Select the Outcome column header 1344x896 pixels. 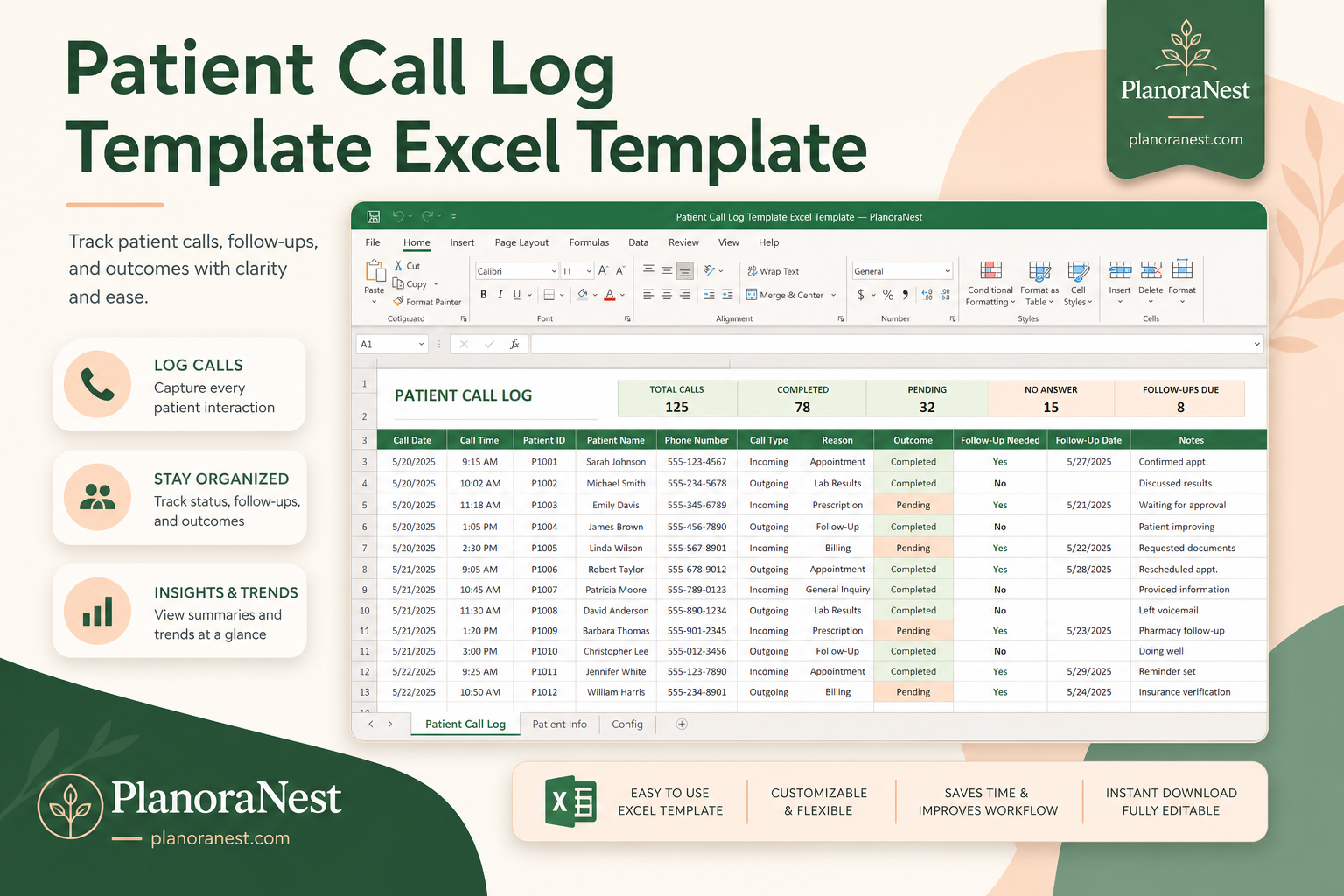[x=913, y=440]
